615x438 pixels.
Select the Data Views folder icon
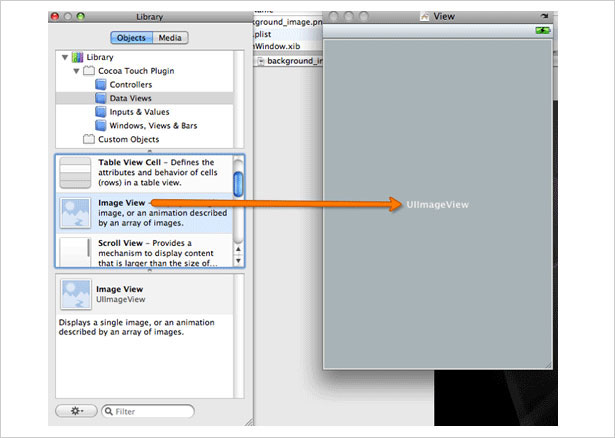click(x=101, y=98)
